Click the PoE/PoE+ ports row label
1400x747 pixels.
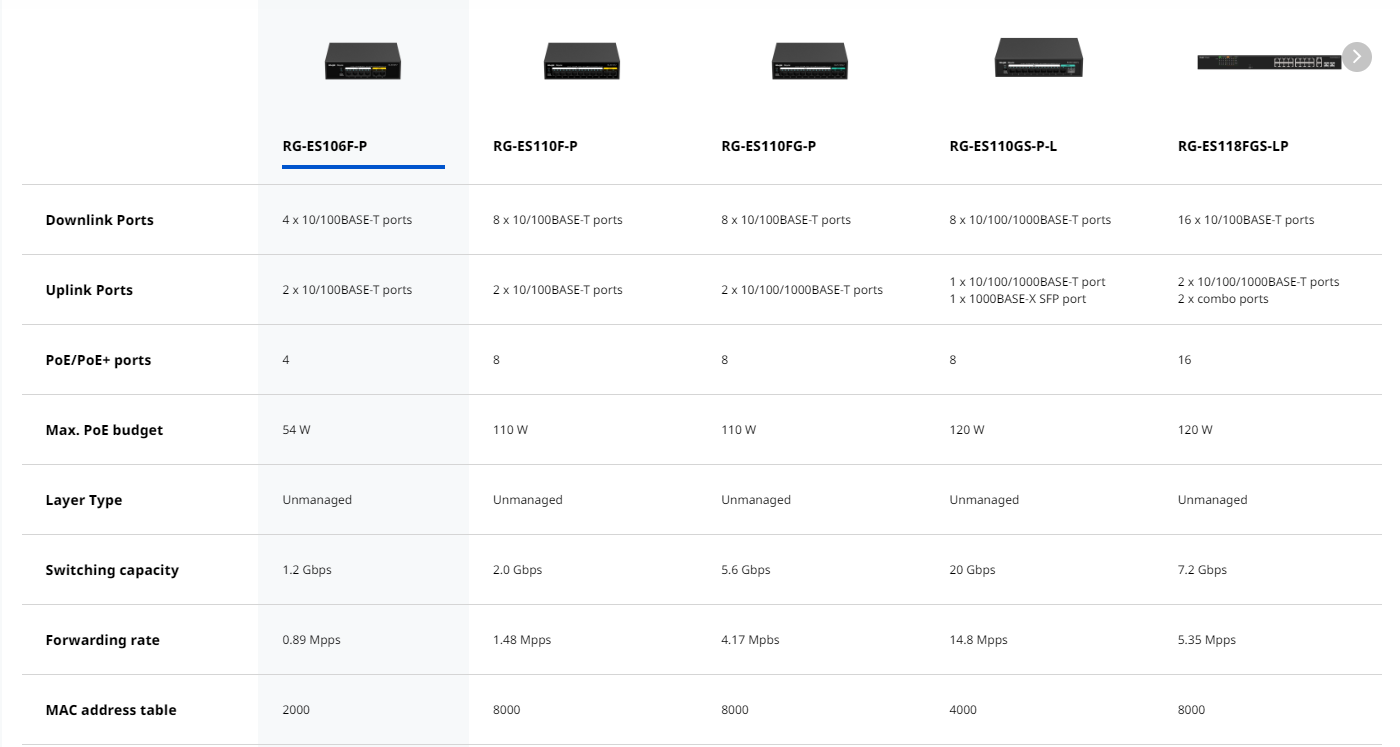pyautogui.click(x=98, y=360)
